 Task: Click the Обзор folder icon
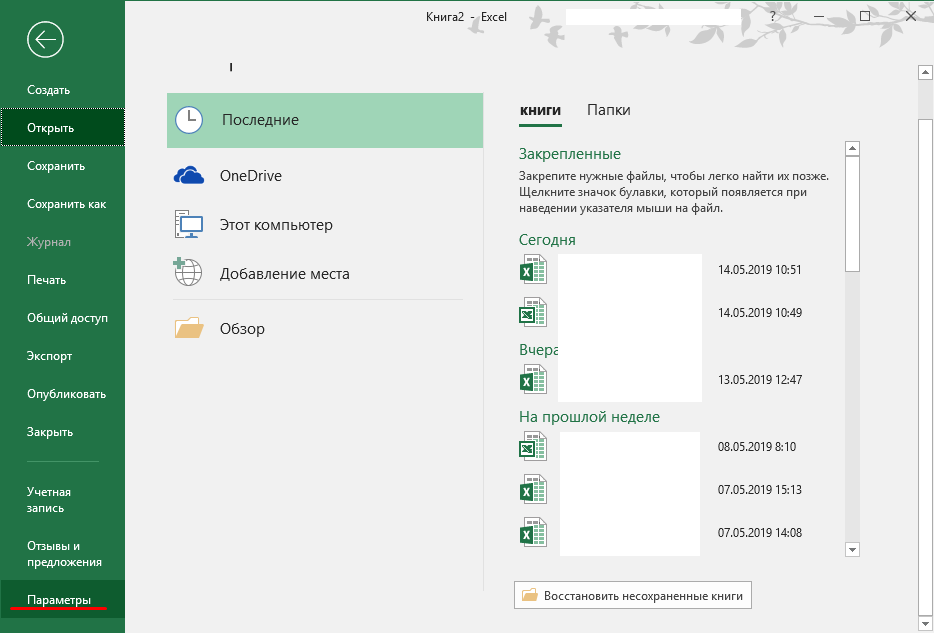click(189, 328)
